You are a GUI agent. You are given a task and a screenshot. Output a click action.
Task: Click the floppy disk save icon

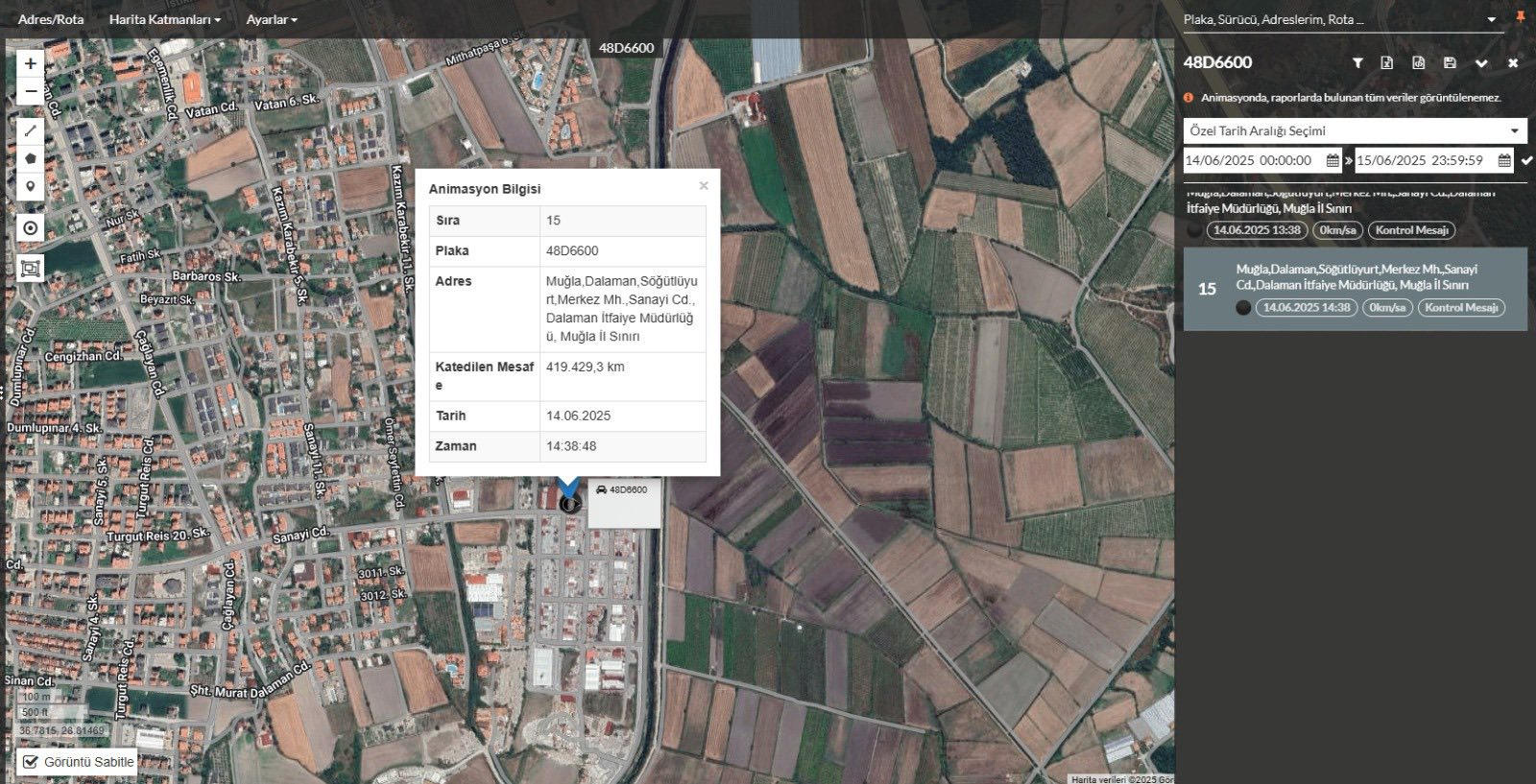tap(1450, 63)
